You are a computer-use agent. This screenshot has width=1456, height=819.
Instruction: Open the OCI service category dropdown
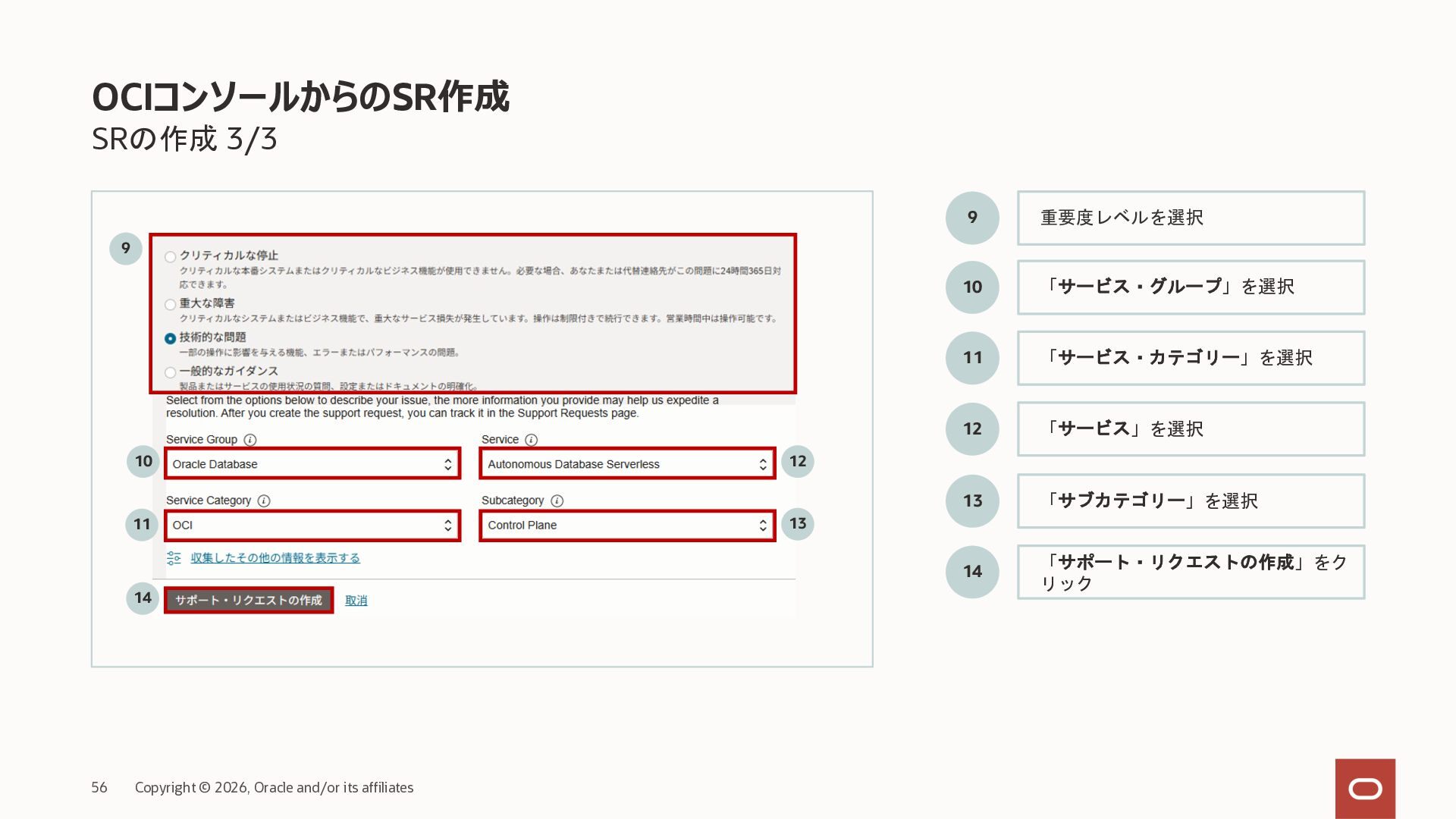point(312,525)
